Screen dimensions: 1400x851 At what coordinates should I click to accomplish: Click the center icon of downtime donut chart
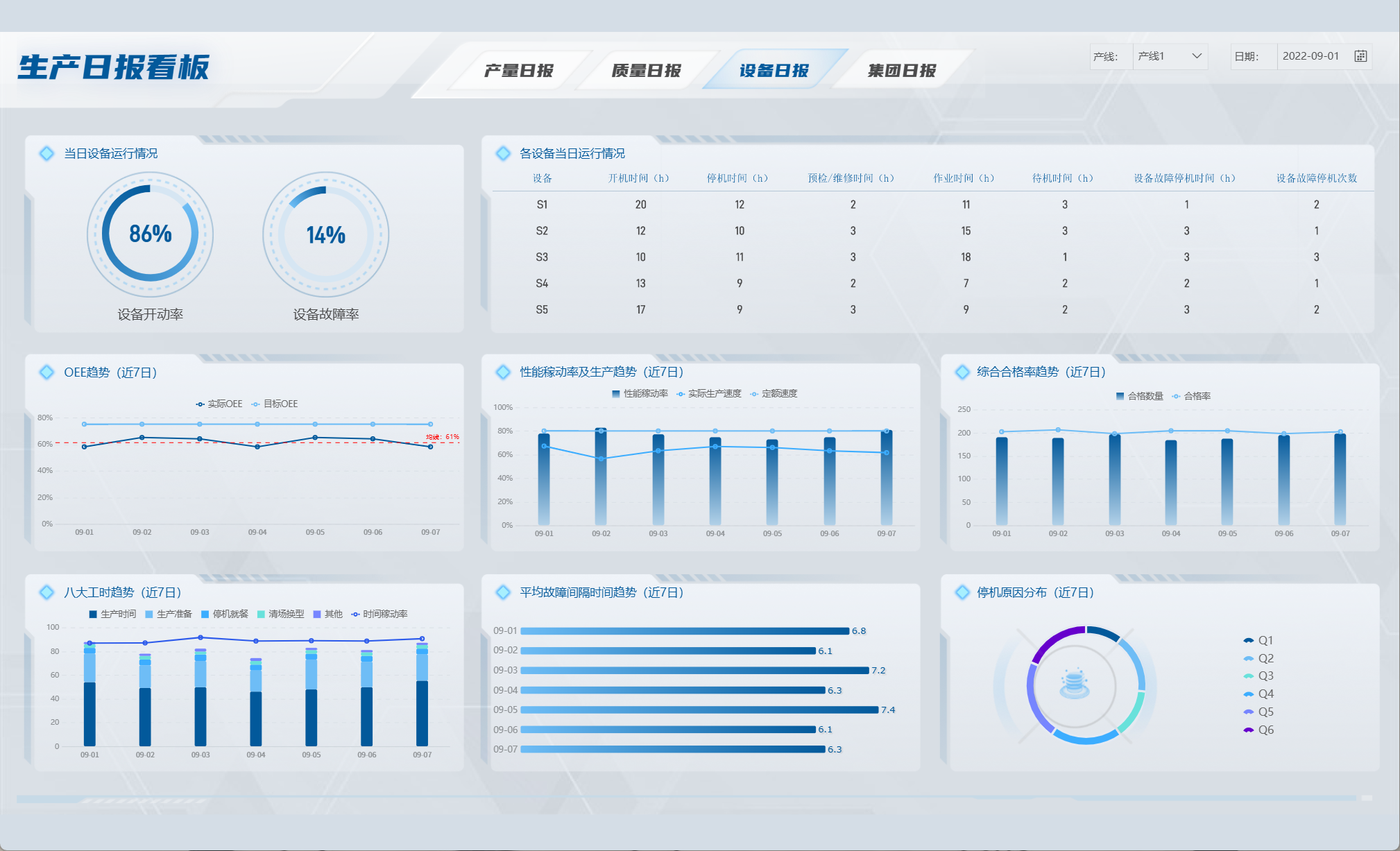[x=1074, y=684]
